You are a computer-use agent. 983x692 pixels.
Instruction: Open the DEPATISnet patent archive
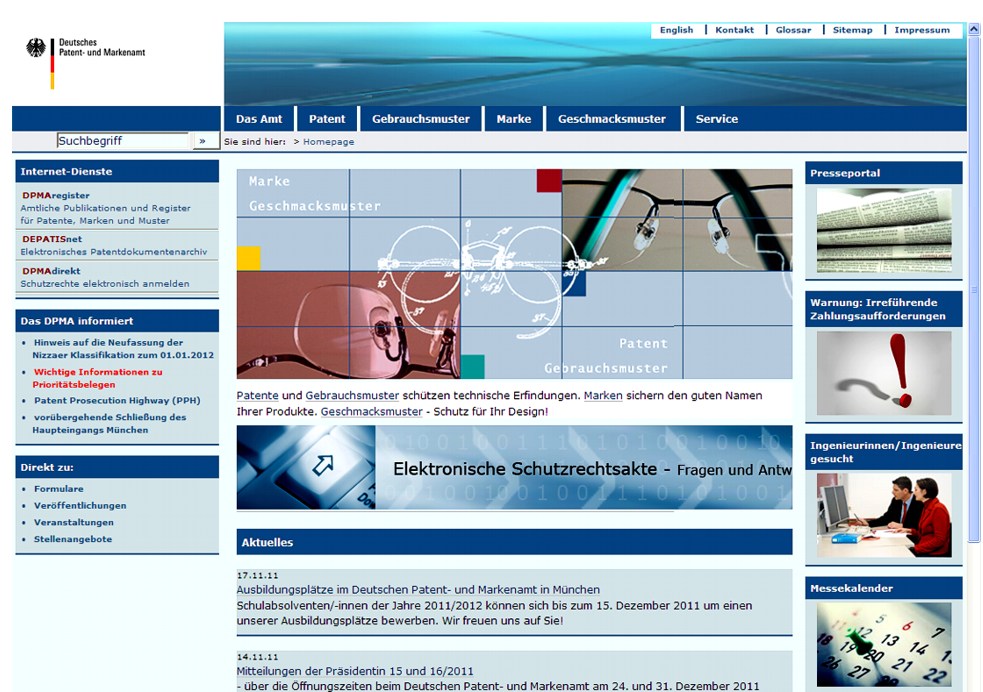pos(52,239)
